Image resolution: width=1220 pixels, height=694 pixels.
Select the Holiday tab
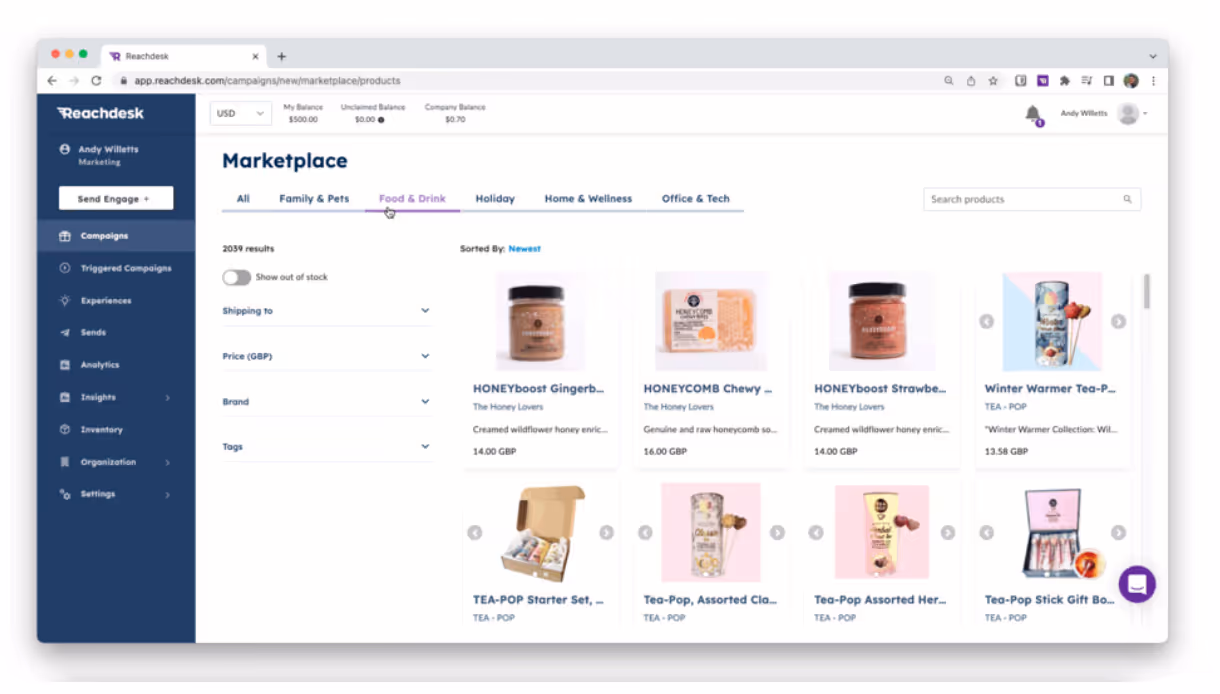click(x=495, y=199)
